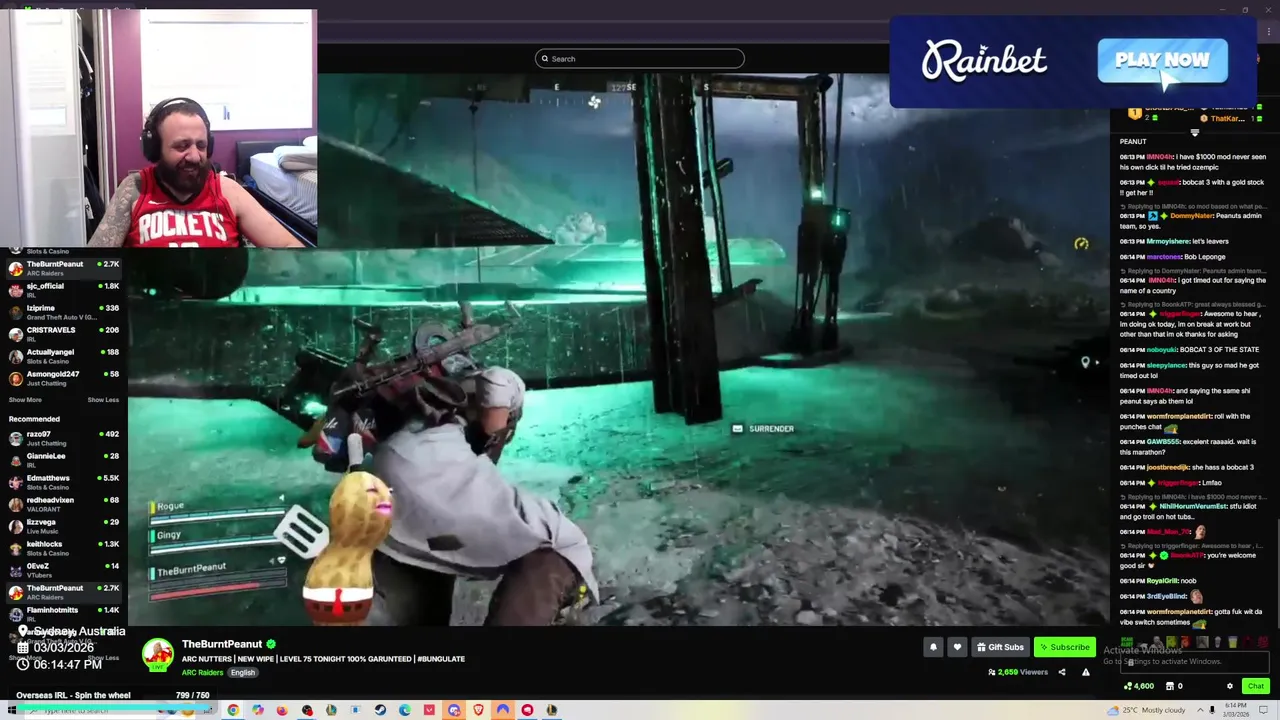Open Brave browser from taskbar
Image resolution: width=1280 pixels, height=720 pixels.
(478, 710)
